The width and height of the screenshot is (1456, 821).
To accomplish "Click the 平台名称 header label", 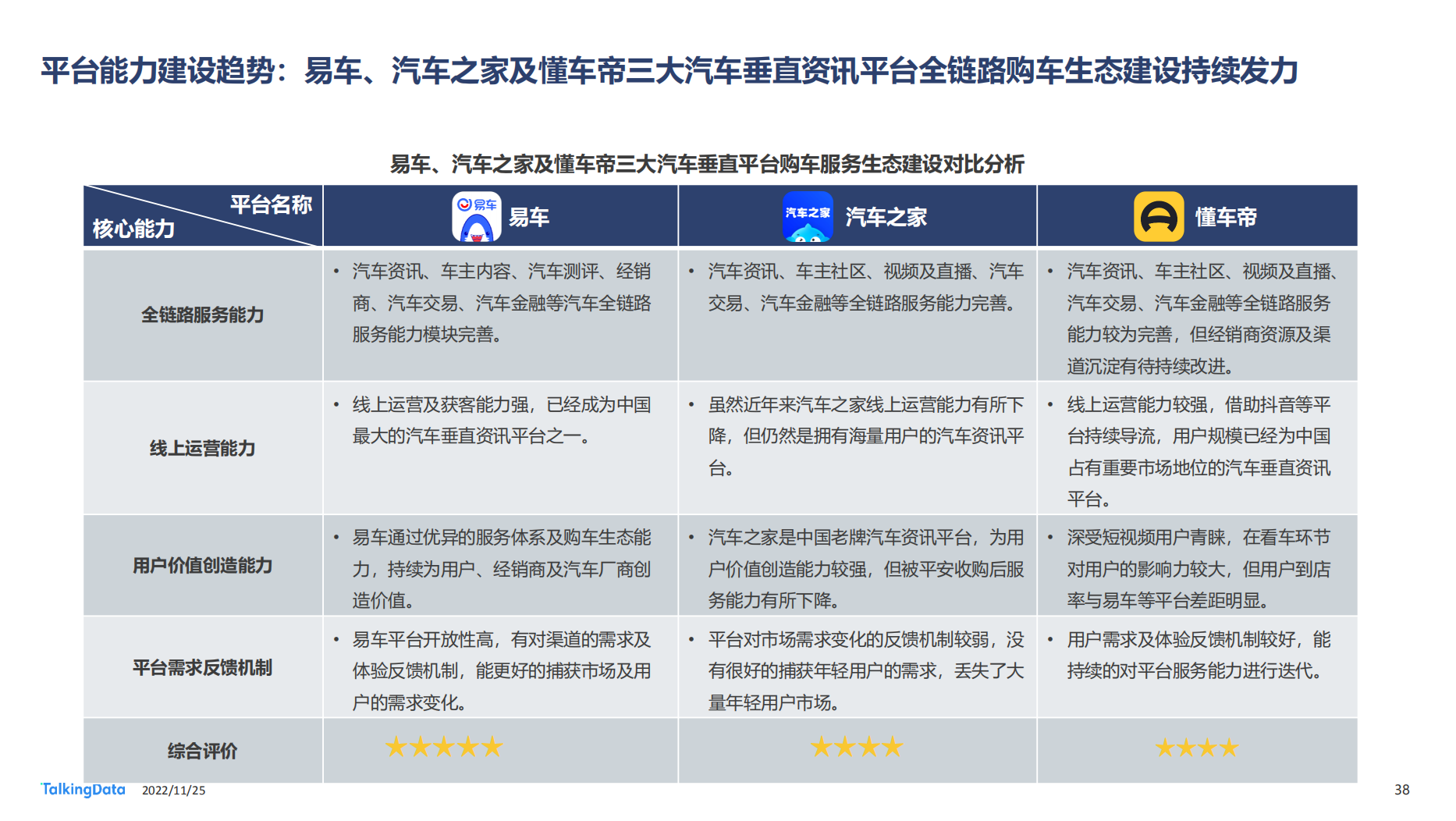I will click(271, 204).
